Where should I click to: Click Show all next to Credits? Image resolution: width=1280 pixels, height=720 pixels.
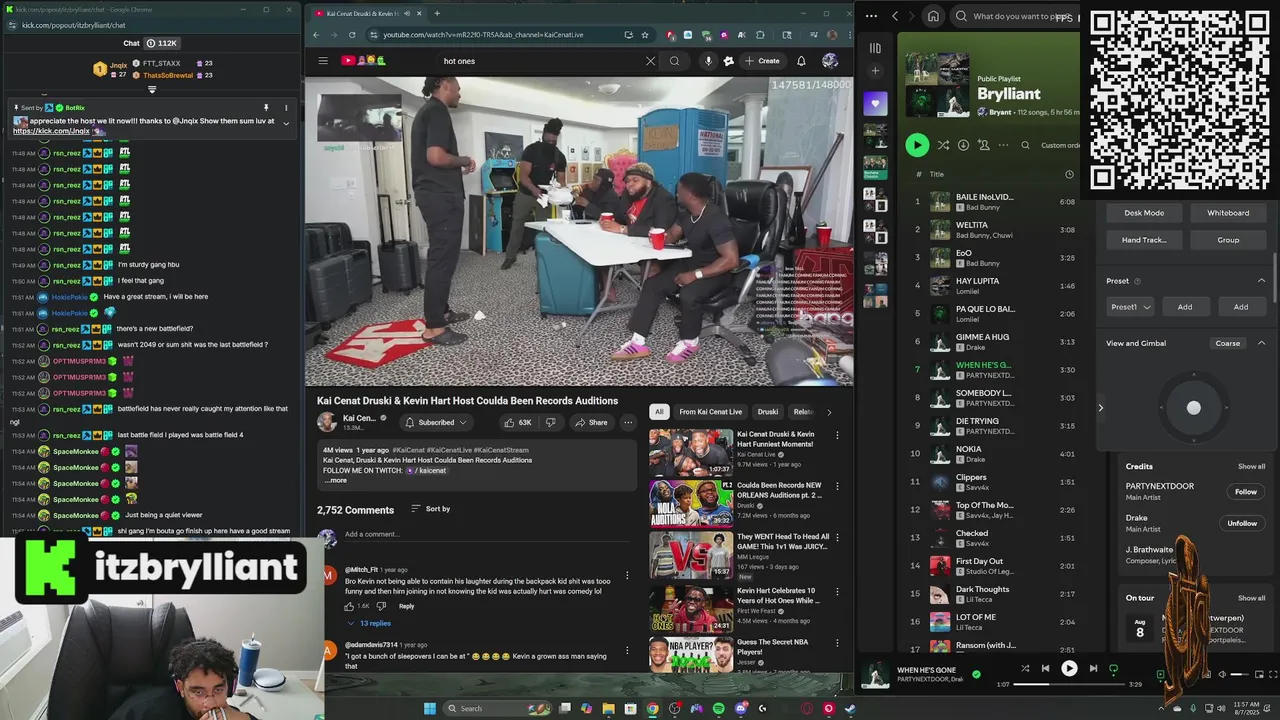click(1251, 466)
